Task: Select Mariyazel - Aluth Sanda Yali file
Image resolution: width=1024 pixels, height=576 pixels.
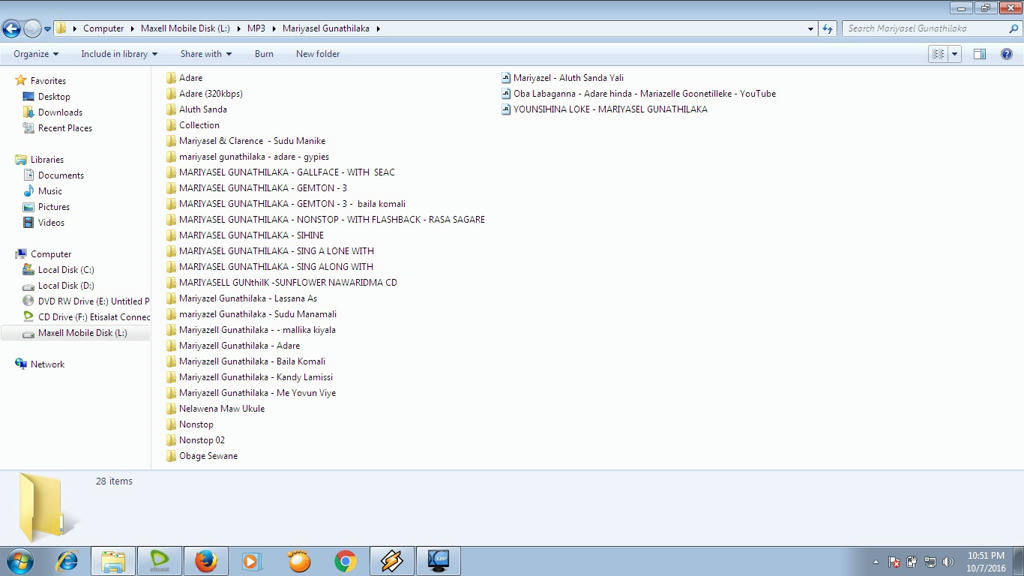Action: click(568, 78)
